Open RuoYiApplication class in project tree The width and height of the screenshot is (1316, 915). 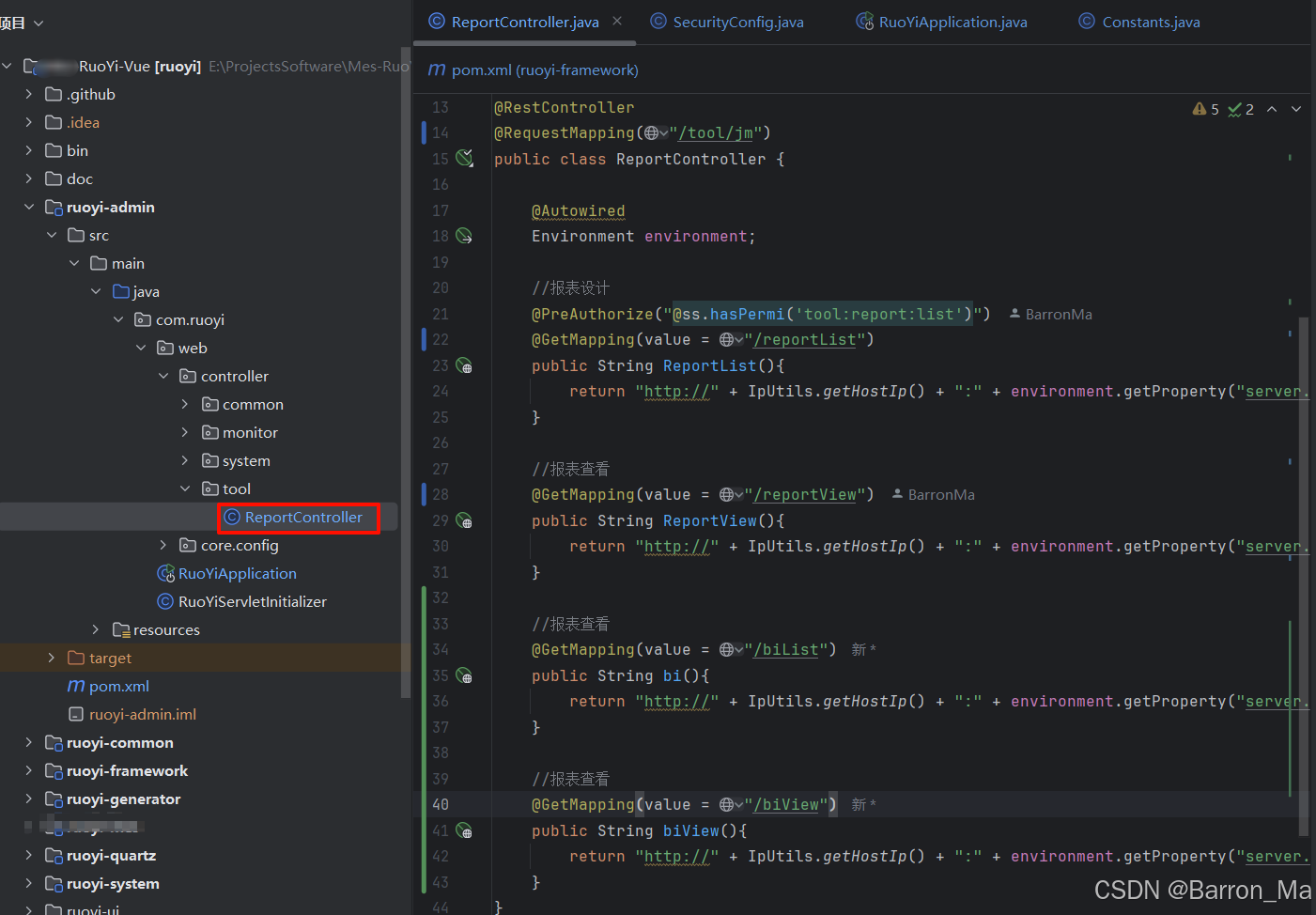tap(238, 573)
